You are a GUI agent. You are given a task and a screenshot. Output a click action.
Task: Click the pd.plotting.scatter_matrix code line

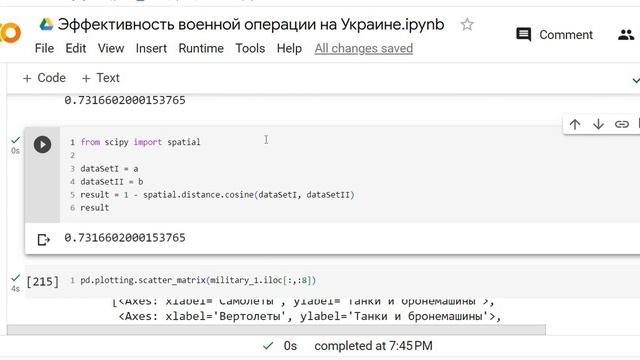click(198, 280)
